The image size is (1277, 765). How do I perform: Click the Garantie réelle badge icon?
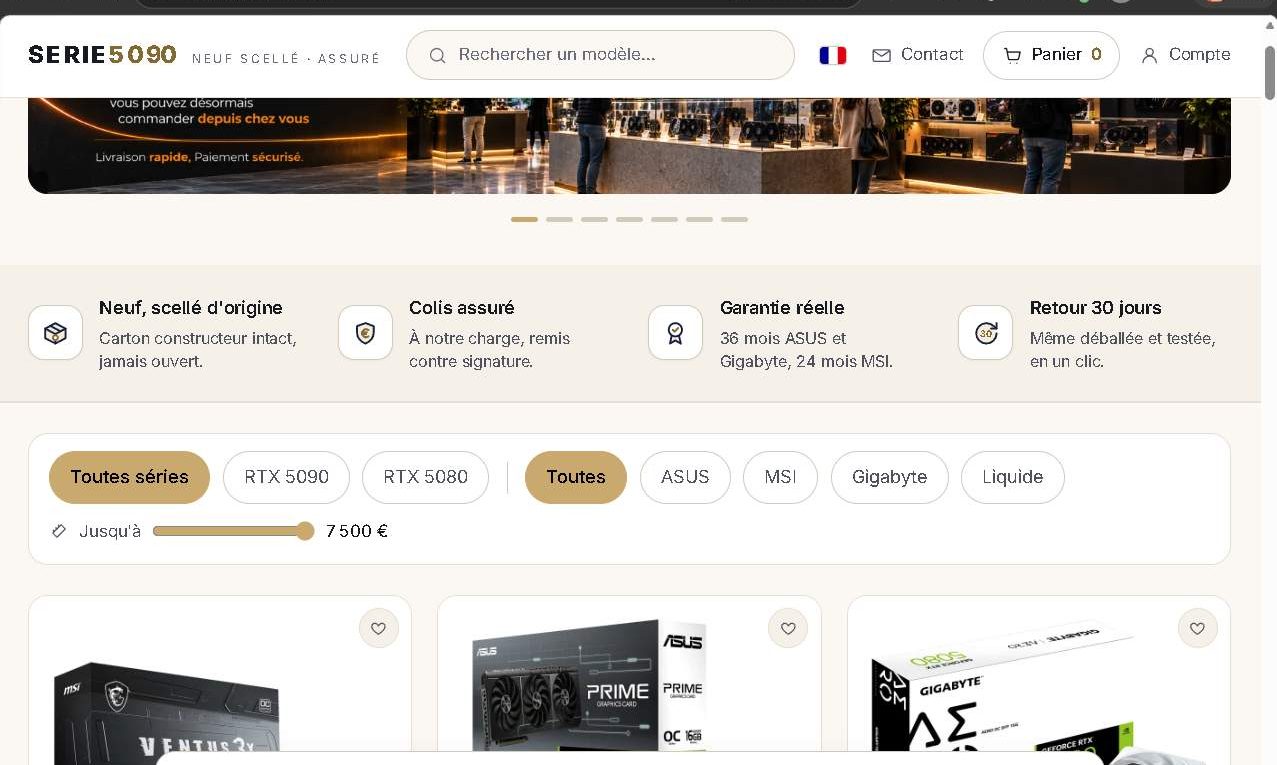tap(676, 333)
